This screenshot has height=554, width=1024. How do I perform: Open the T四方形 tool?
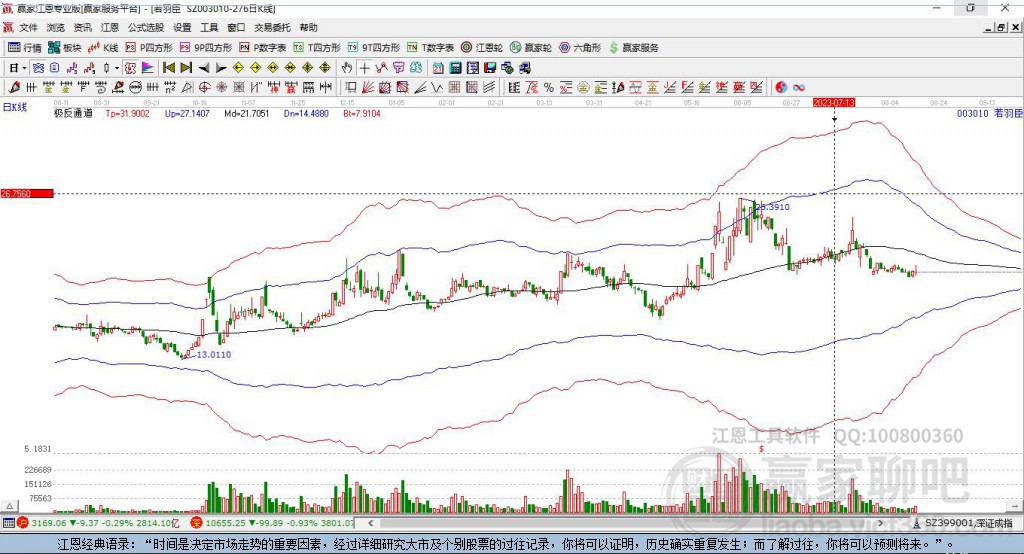(x=317, y=48)
